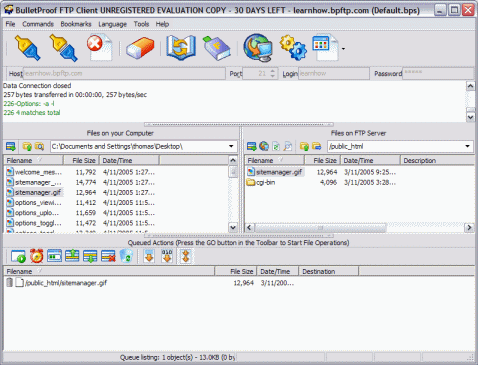This screenshot has height=365, width=478.
Task: Open the Tools menu
Action: 141,24
